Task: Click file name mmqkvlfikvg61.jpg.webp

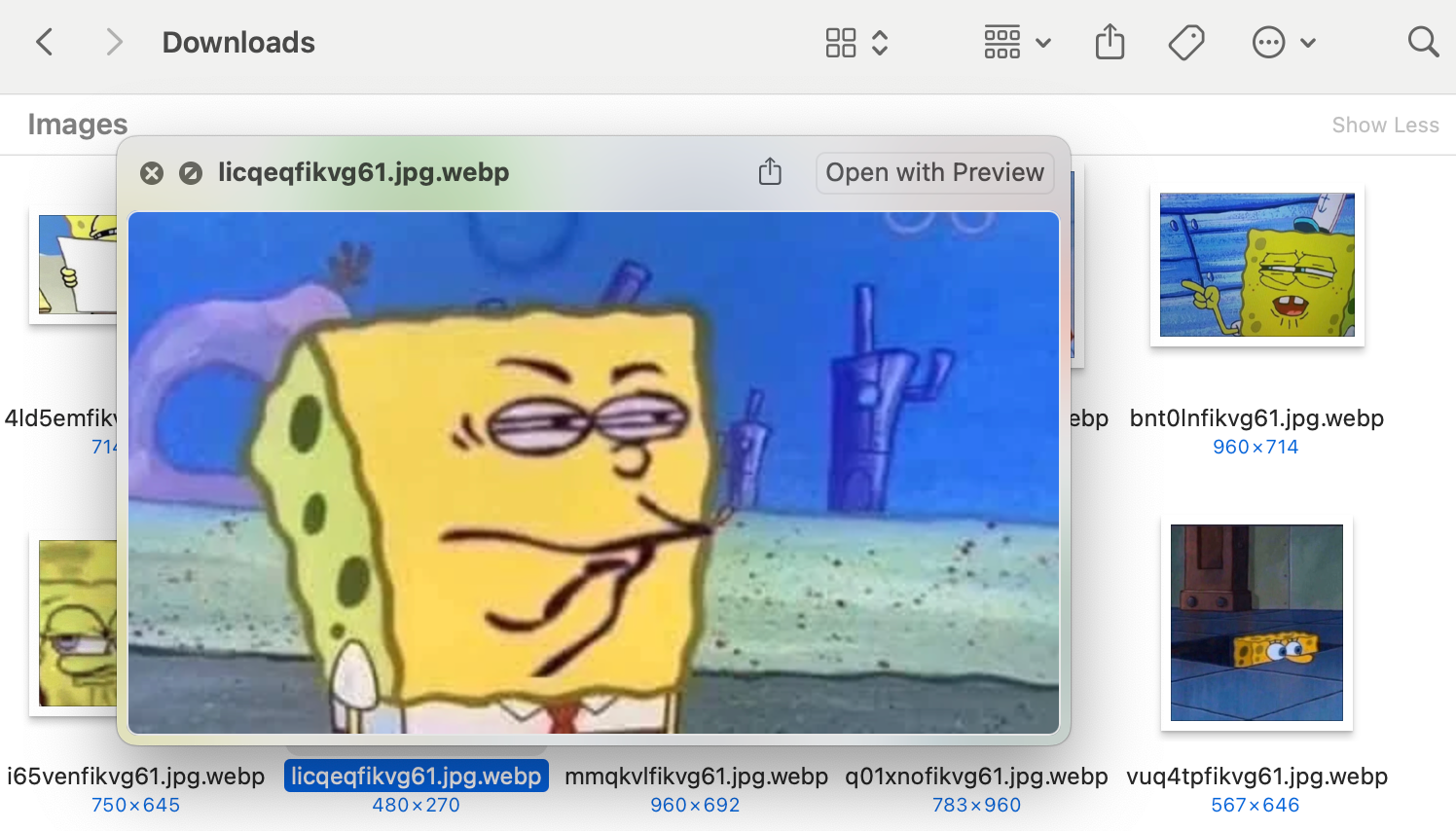Action: click(x=696, y=776)
